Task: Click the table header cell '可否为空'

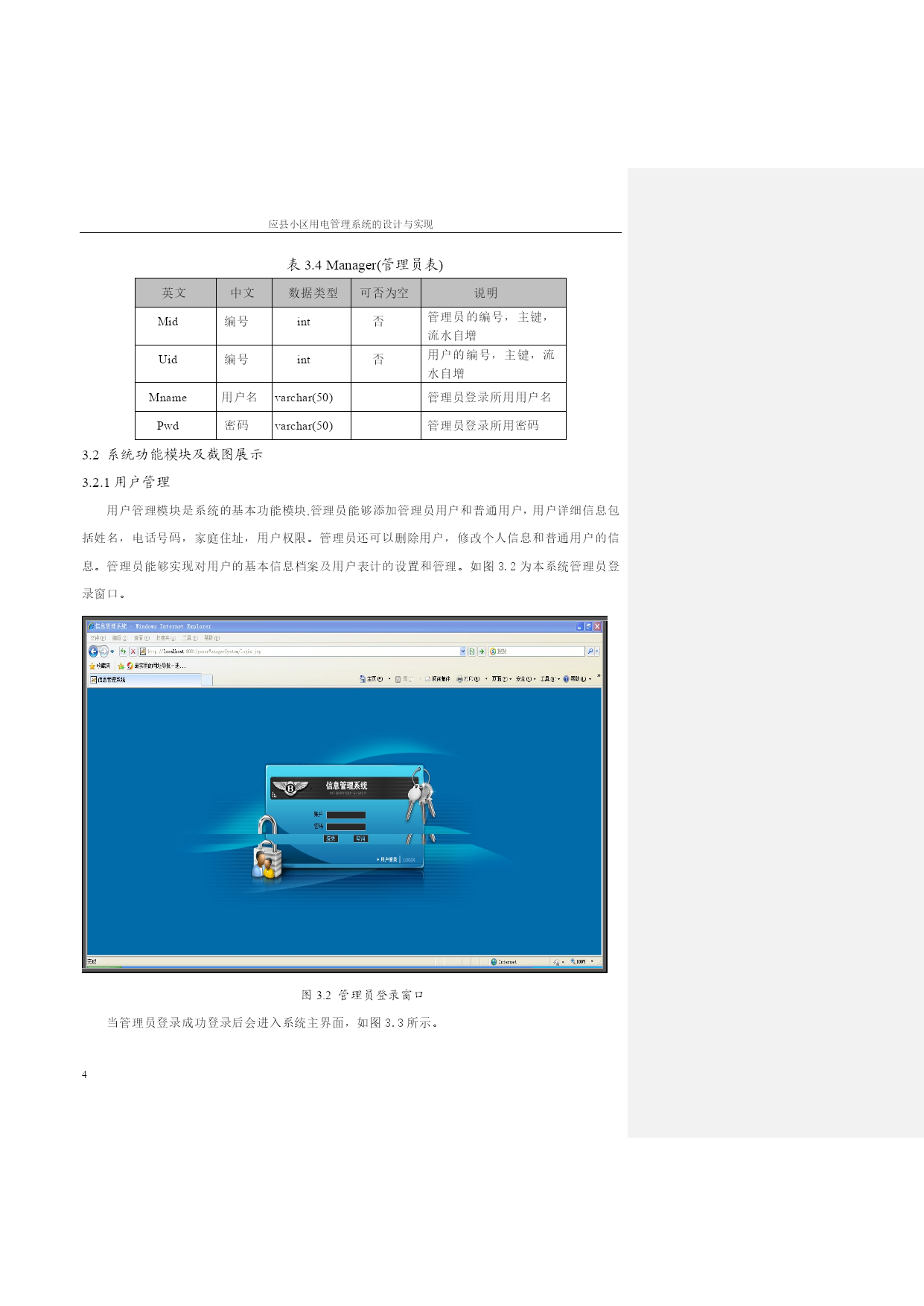Action: [384, 293]
